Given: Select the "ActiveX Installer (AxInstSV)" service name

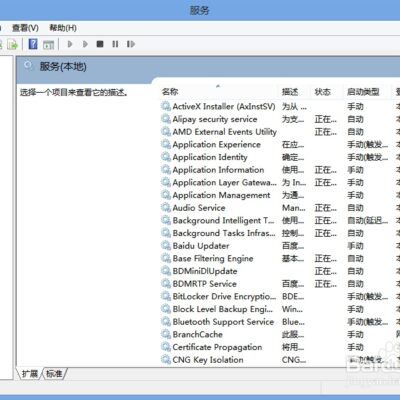Looking at the screenshot, I should (x=224, y=107).
